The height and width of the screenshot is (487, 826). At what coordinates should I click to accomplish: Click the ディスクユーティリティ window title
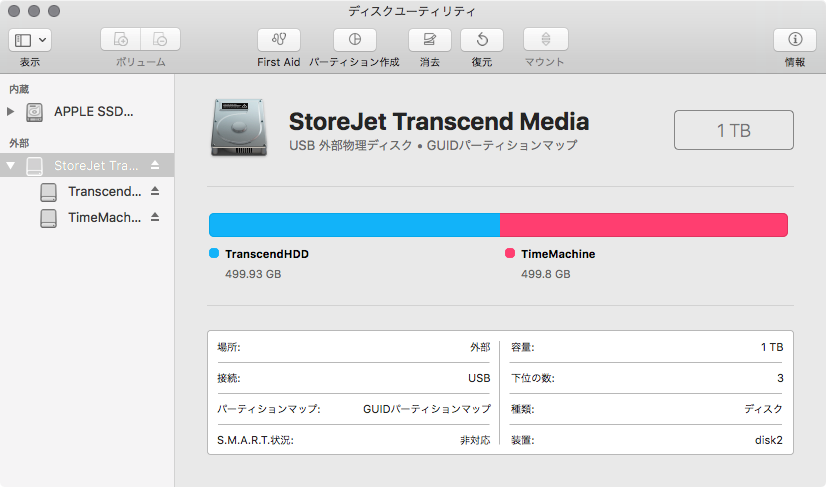tap(412, 11)
